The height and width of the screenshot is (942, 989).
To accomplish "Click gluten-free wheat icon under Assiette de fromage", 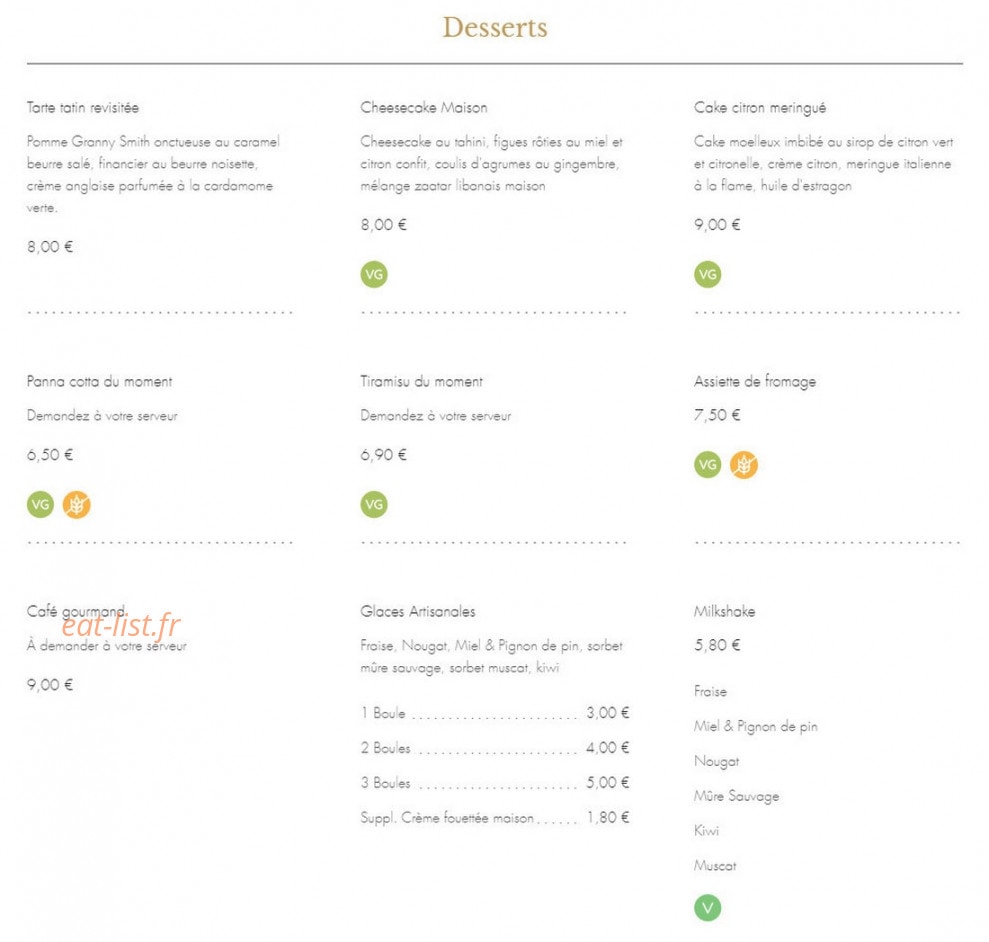I will [x=744, y=465].
